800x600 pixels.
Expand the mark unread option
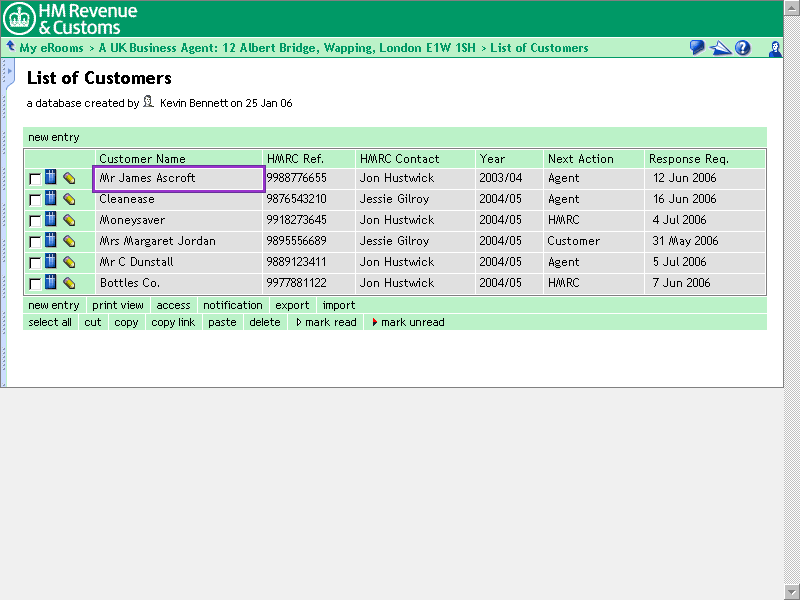(407, 322)
